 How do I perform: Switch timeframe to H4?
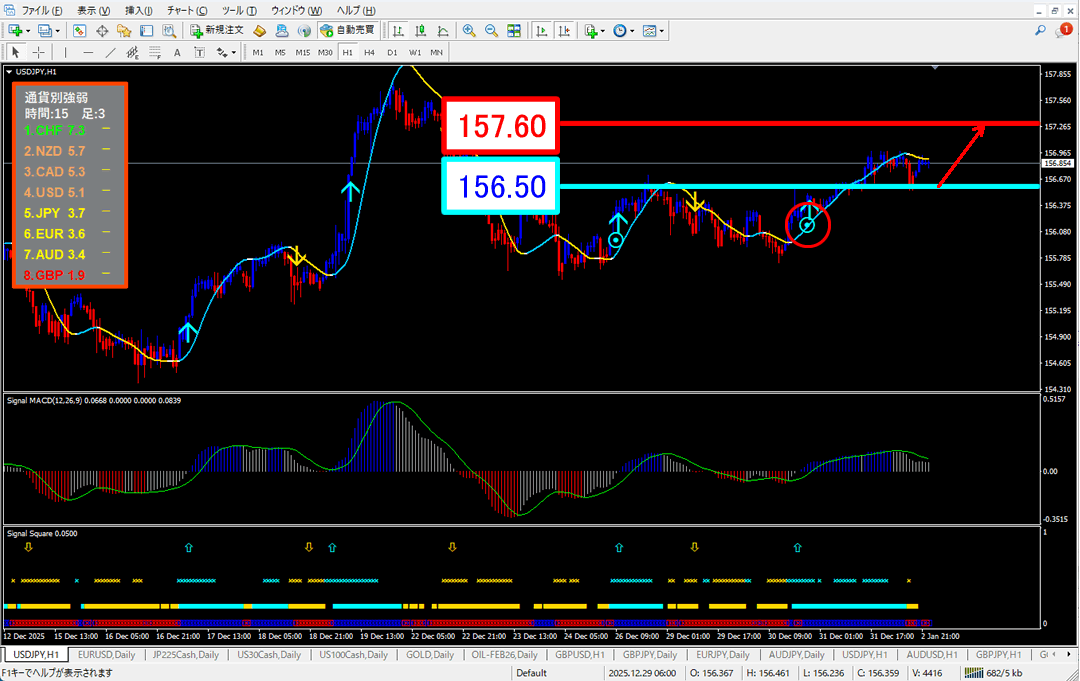pos(369,52)
